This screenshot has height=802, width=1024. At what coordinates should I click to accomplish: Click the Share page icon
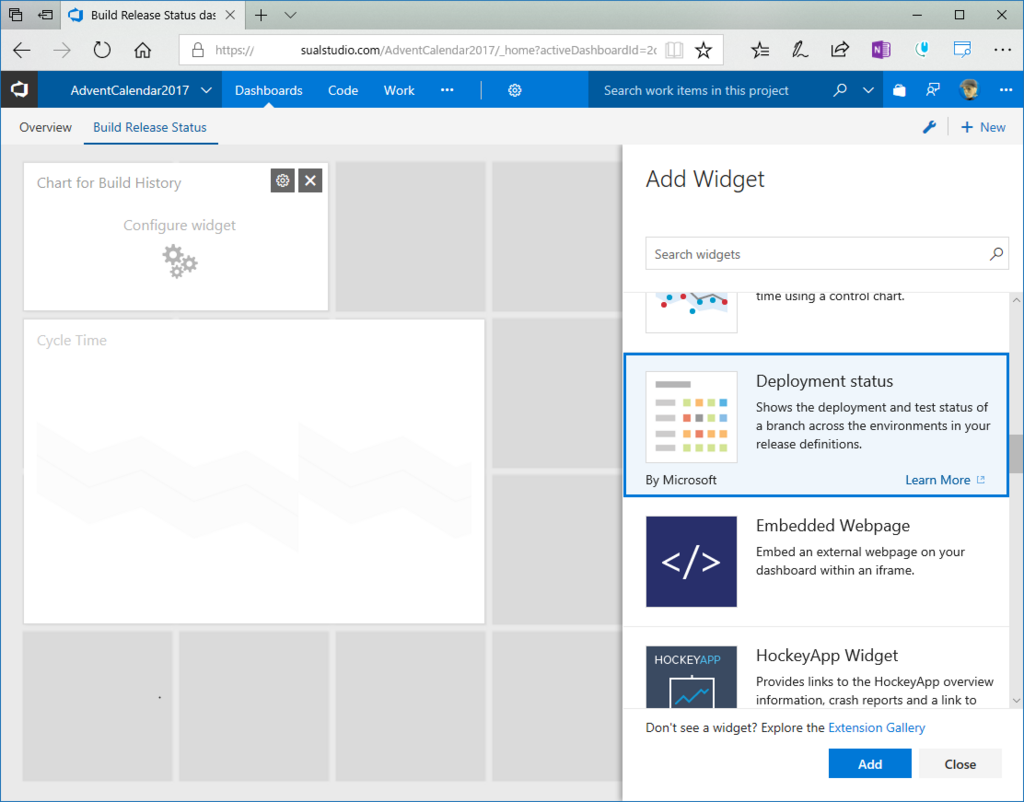840,50
